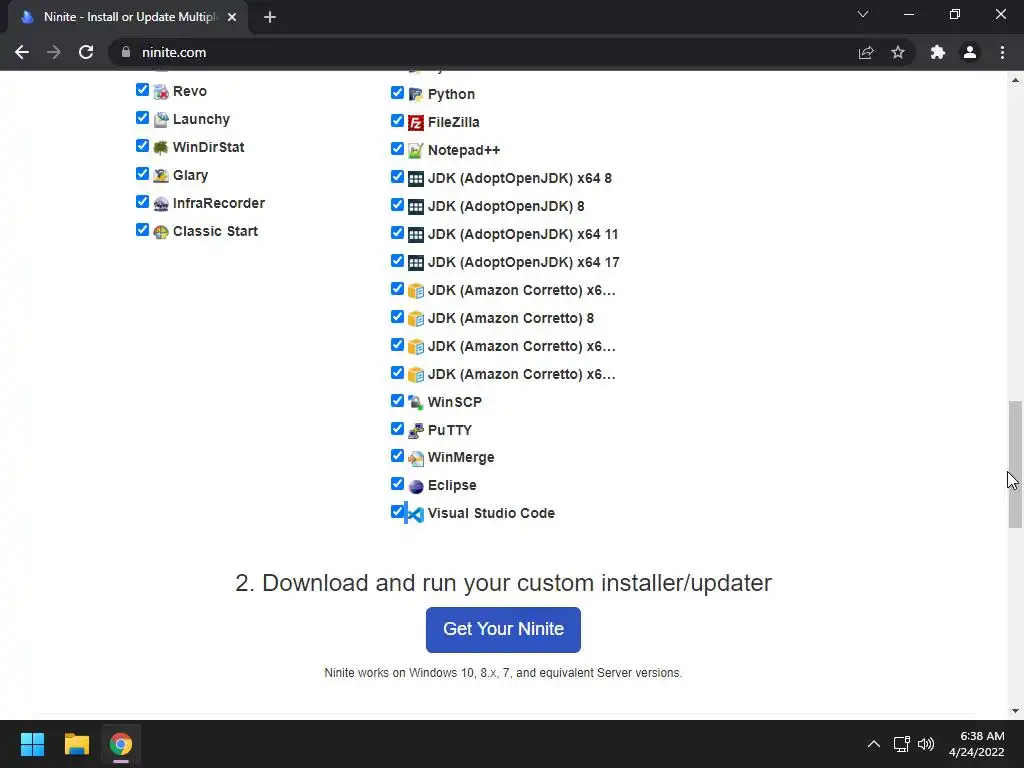Open Chrome three-dot menu
This screenshot has width=1024, height=768.
1002,52
